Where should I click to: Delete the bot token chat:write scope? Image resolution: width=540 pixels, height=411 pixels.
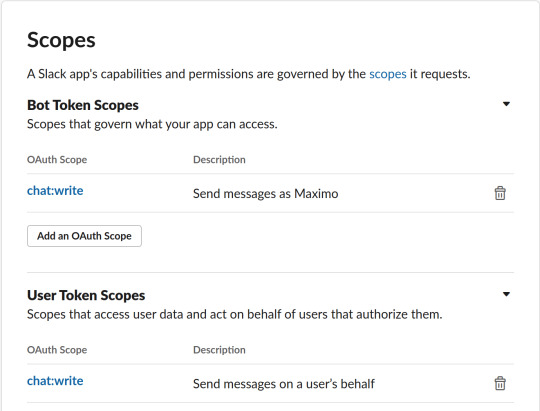[500, 193]
